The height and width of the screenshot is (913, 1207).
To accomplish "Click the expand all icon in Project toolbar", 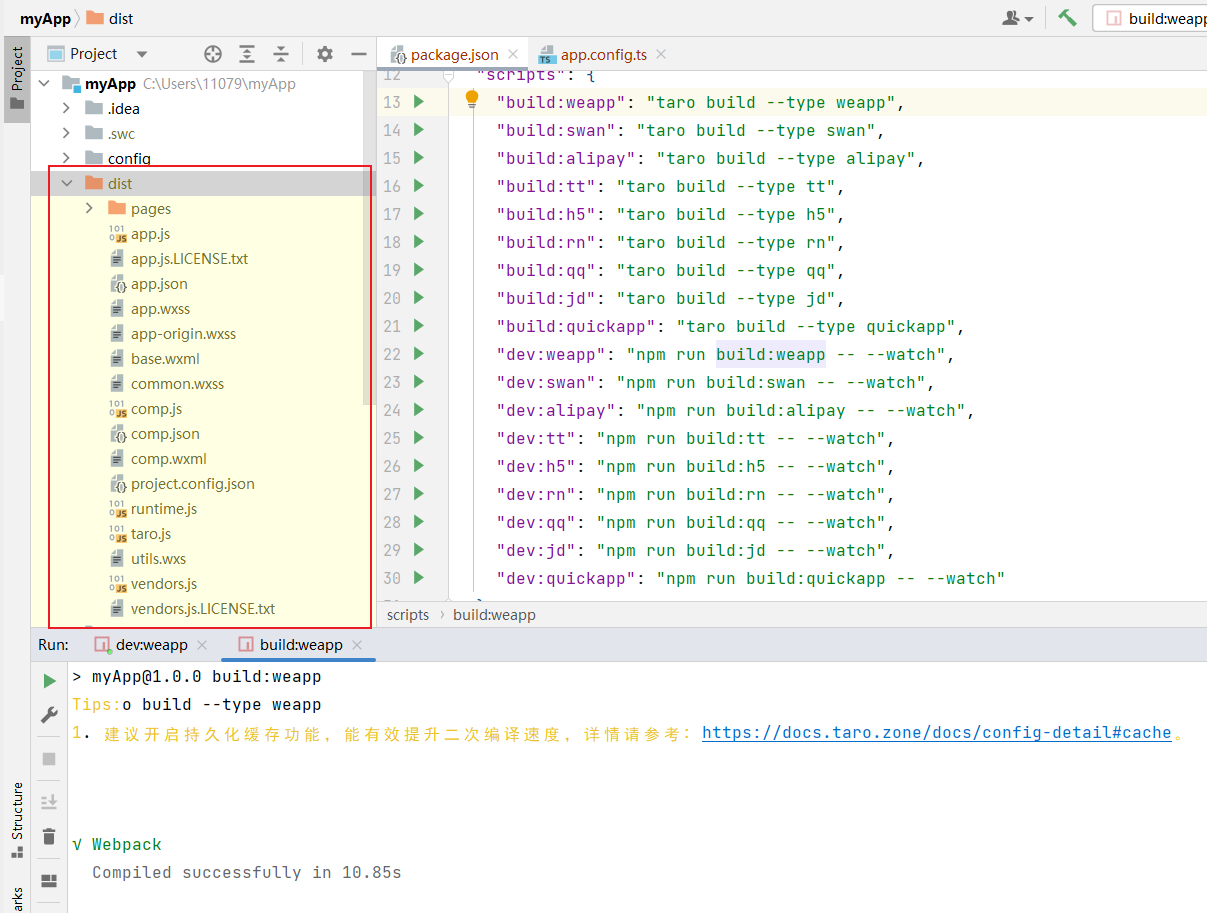I will click(x=247, y=54).
